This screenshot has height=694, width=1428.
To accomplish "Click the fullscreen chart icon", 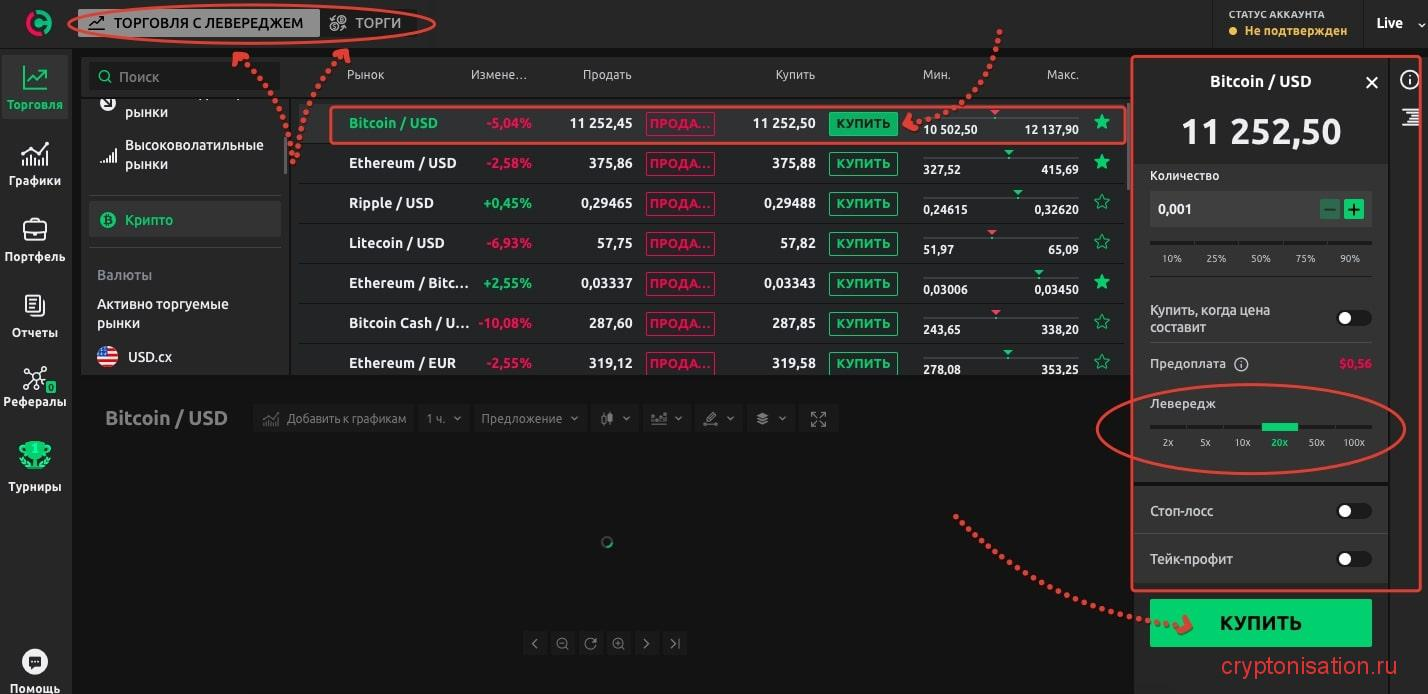I will pyautogui.click(x=818, y=419).
